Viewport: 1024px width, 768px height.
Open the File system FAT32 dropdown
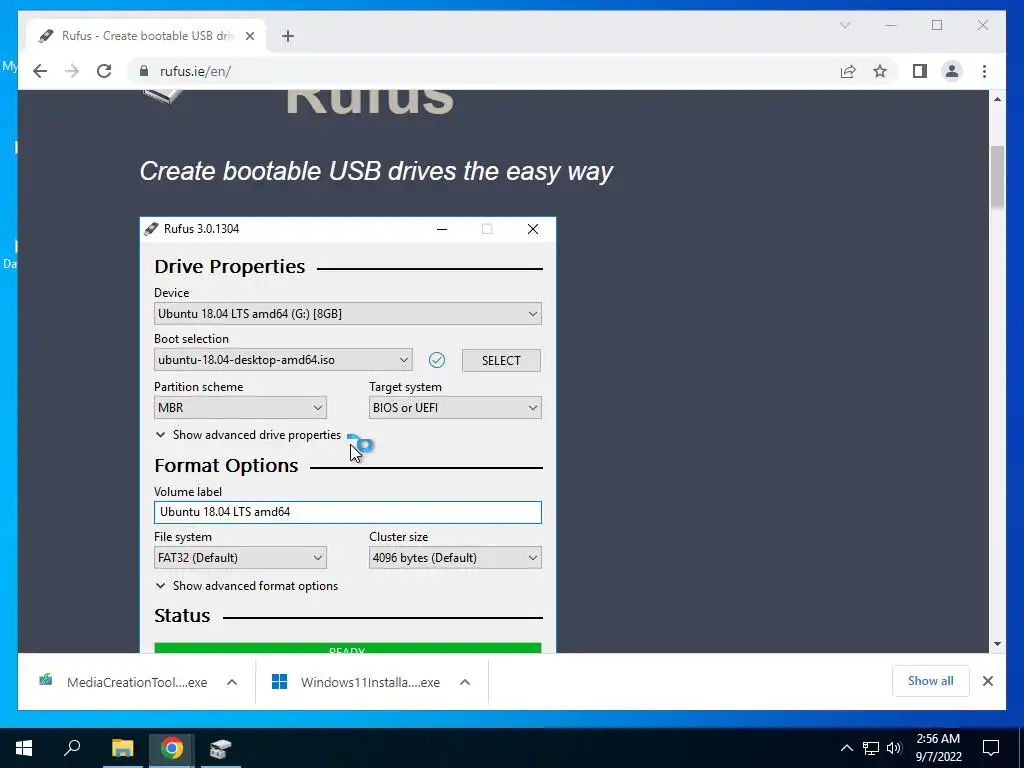[240, 558]
